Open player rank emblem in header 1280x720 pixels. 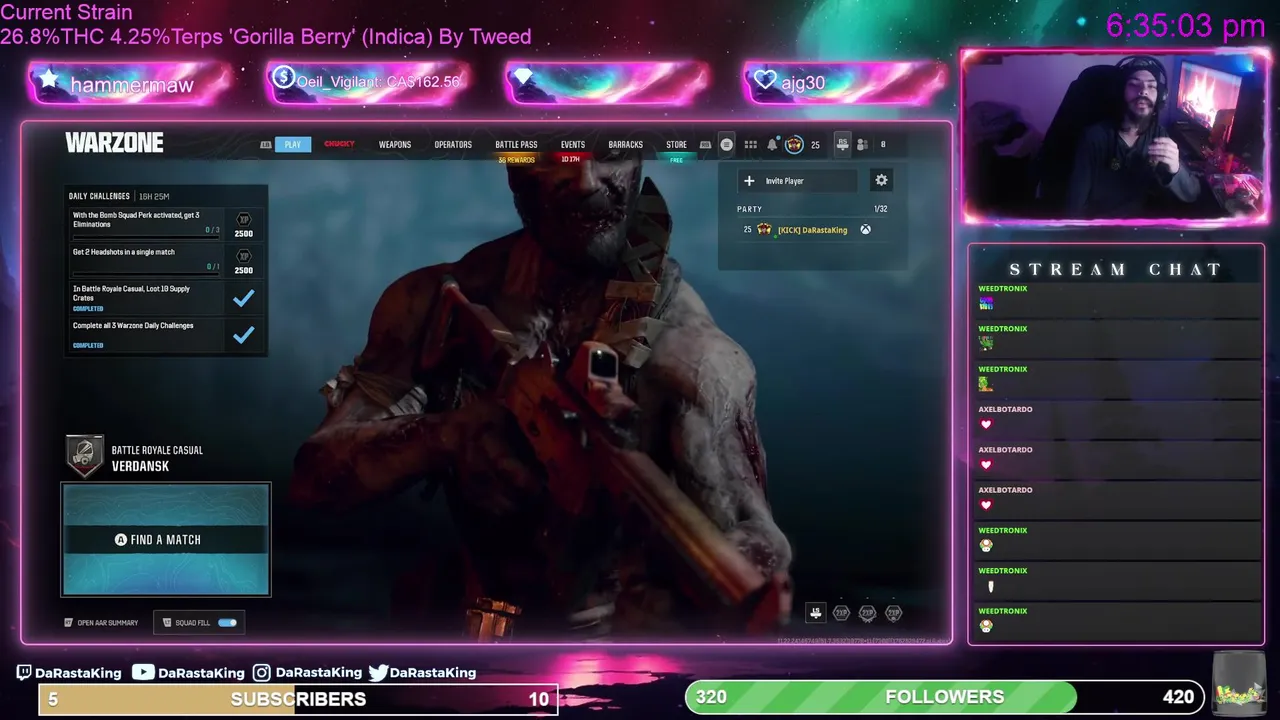(x=794, y=145)
